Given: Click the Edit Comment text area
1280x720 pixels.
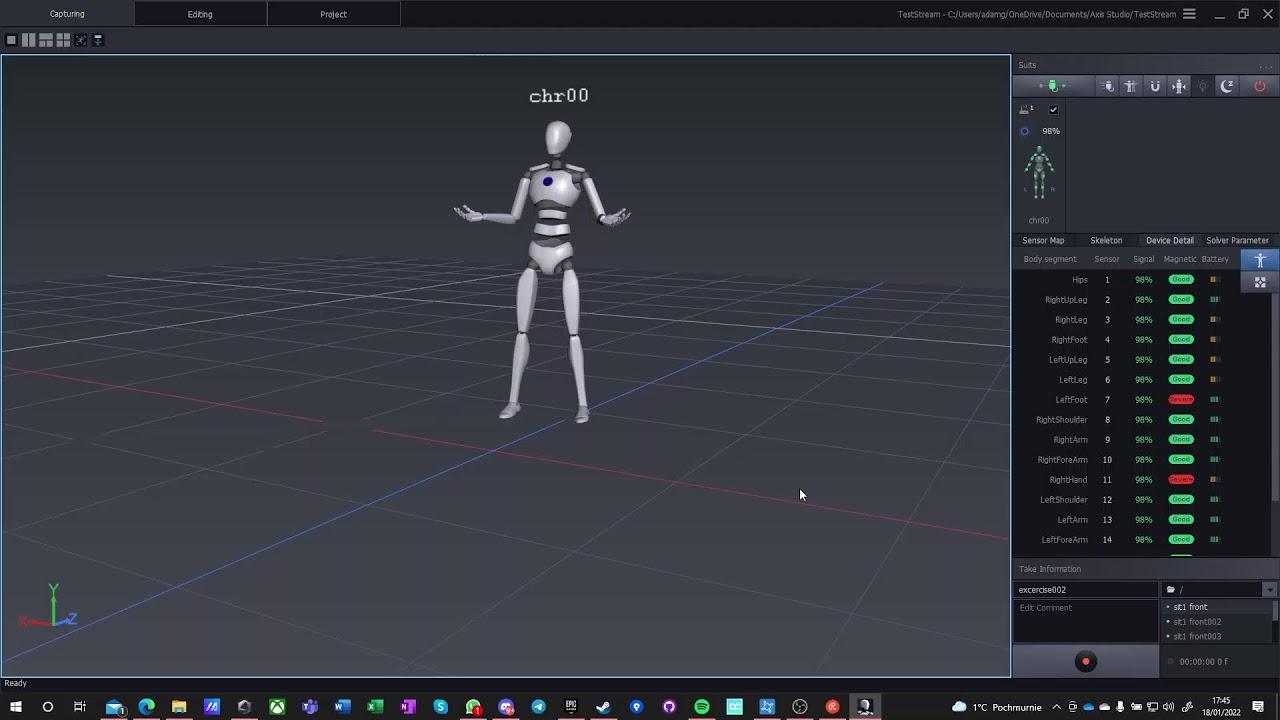Looking at the screenshot, I should [1086, 621].
